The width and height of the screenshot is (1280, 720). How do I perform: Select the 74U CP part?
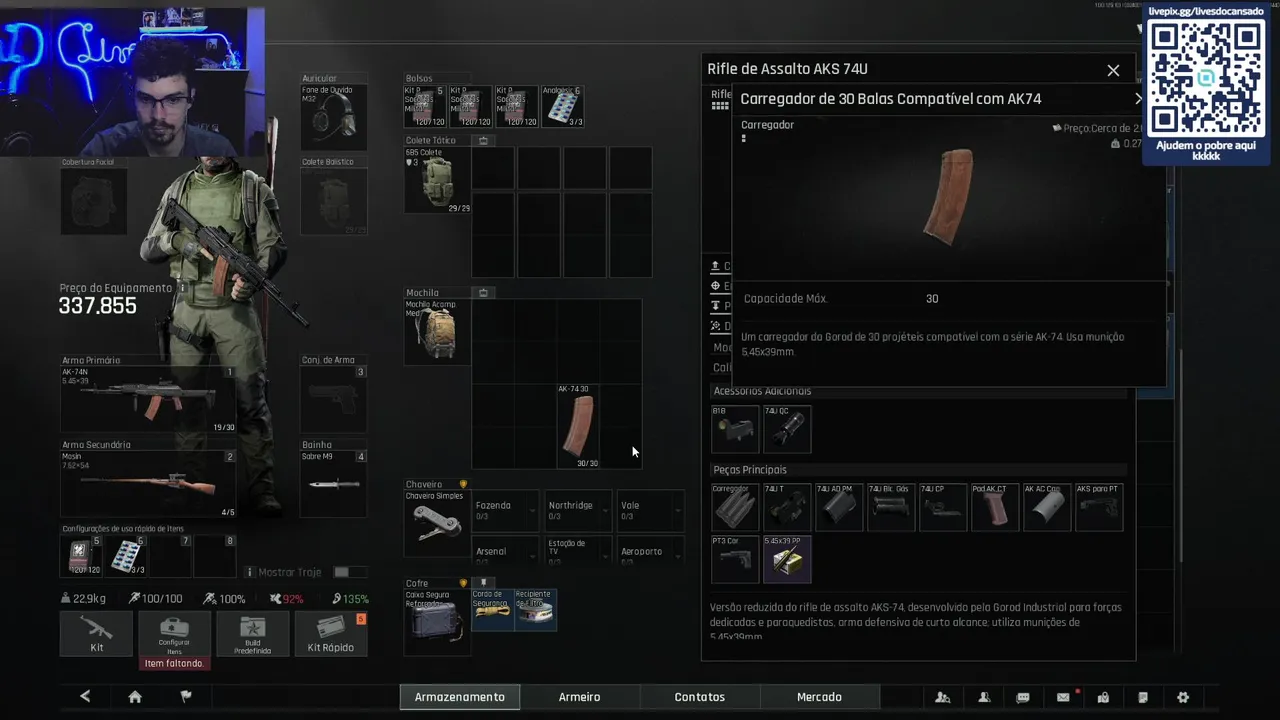[x=942, y=507]
